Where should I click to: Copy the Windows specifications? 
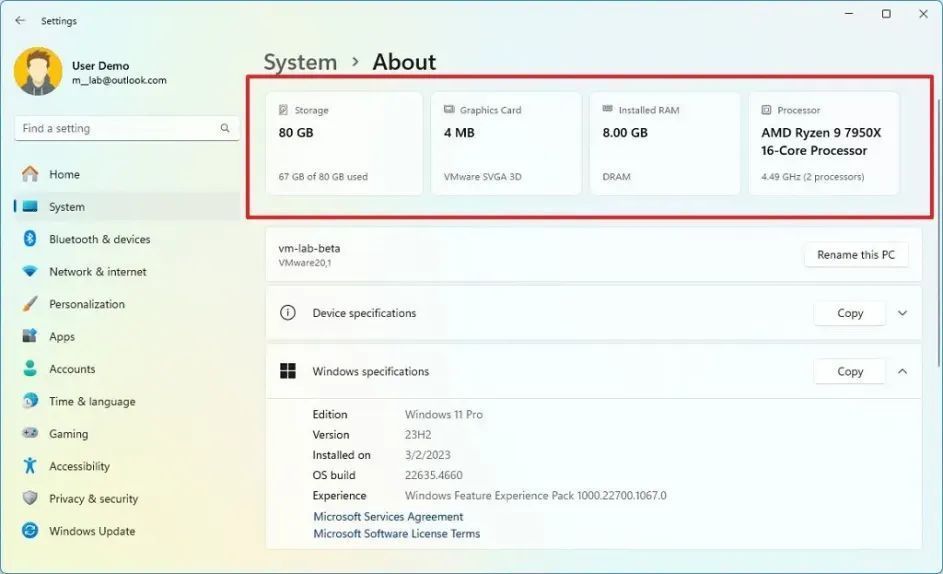850,371
